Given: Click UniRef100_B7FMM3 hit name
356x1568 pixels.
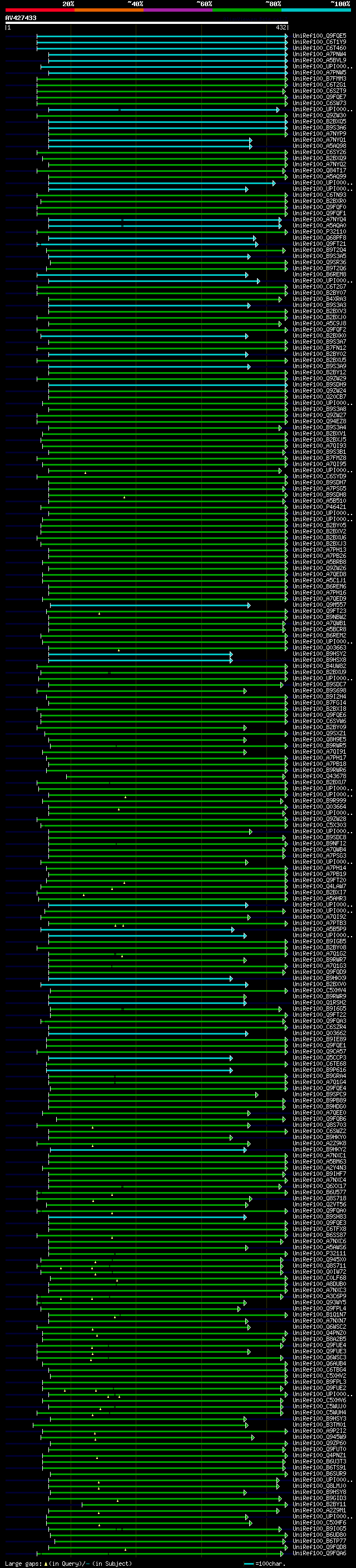Looking at the screenshot, I should click(x=319, y=78).
